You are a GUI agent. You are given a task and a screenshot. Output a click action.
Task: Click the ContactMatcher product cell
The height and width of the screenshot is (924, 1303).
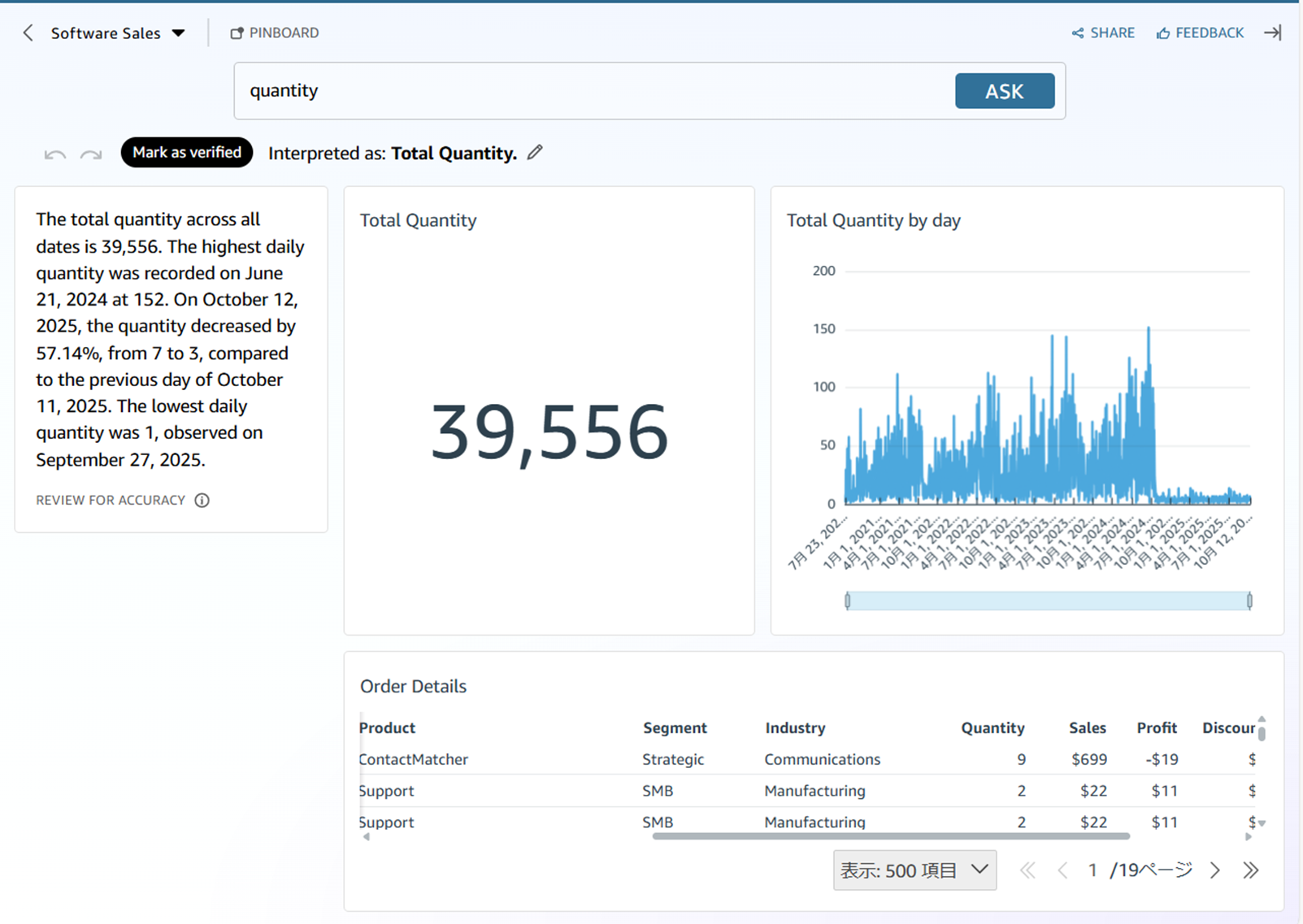414,759
